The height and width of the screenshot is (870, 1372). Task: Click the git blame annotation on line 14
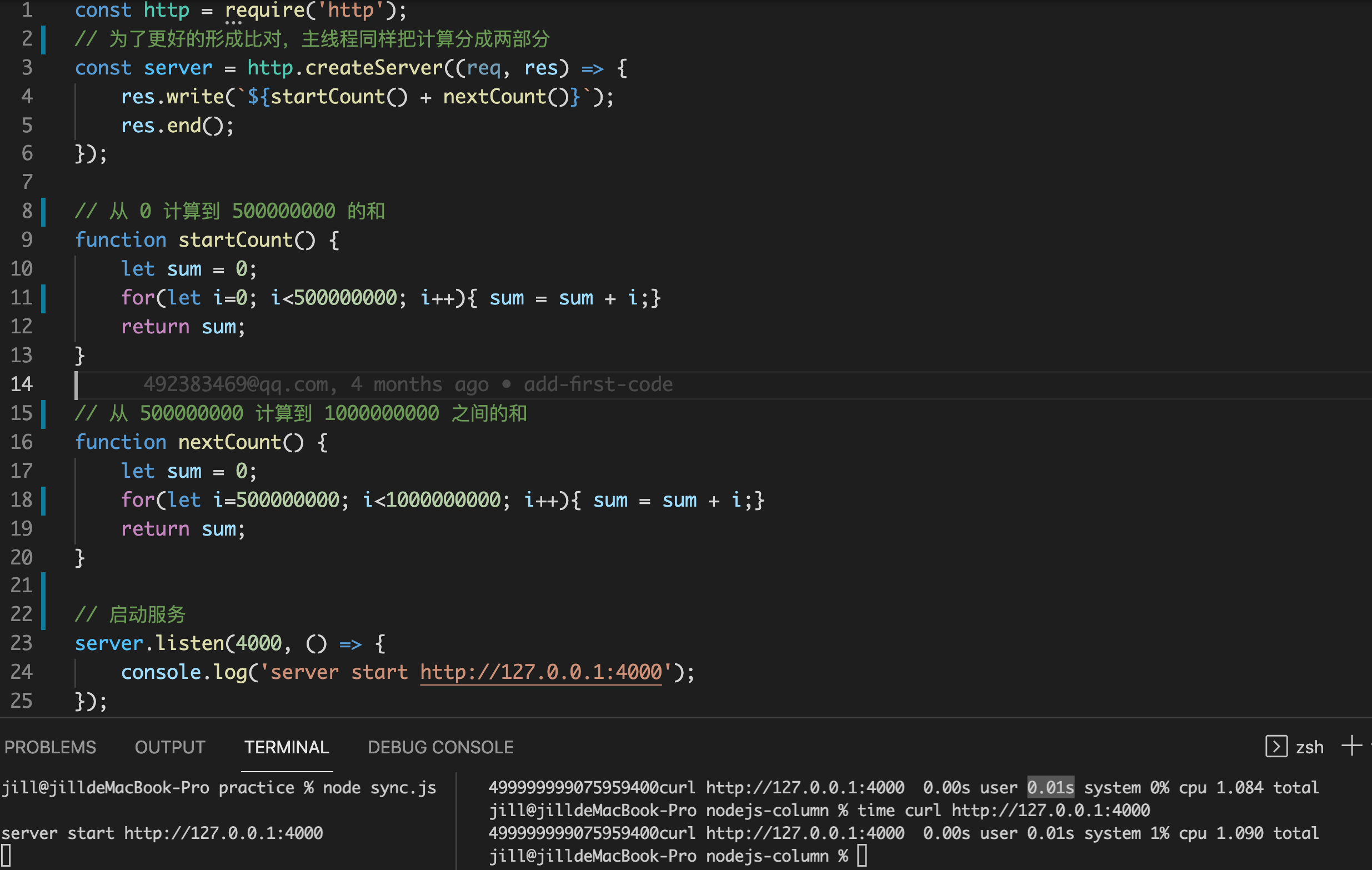407,384
